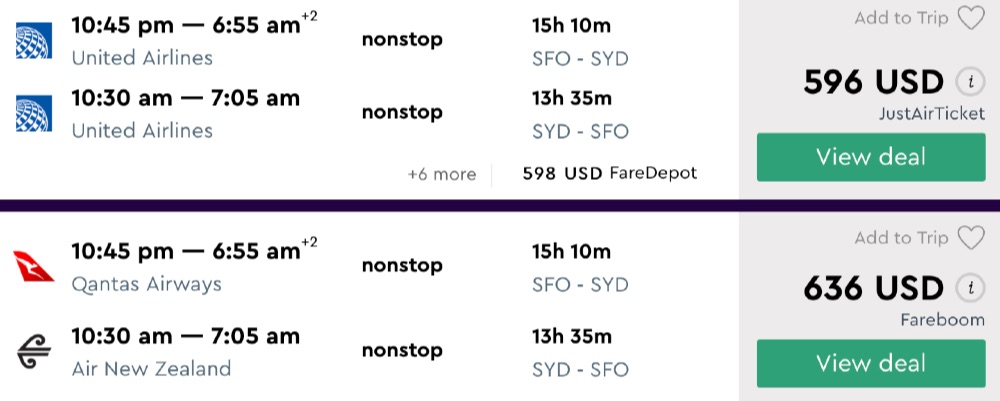1000x401 pixels.
Task: Click the Qantas Airways kangaroo logo
Action: 33,267
